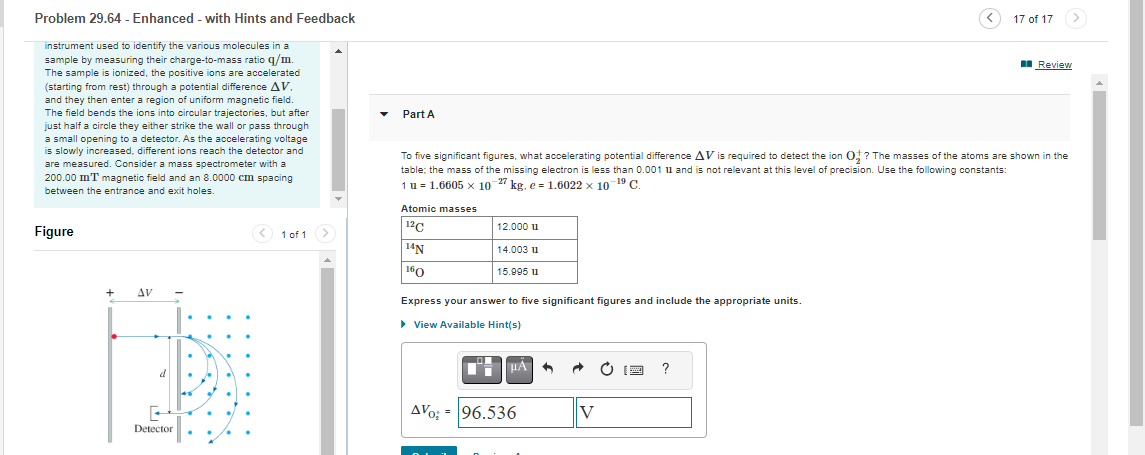Reset the answer box with the circular arrow

605,370
